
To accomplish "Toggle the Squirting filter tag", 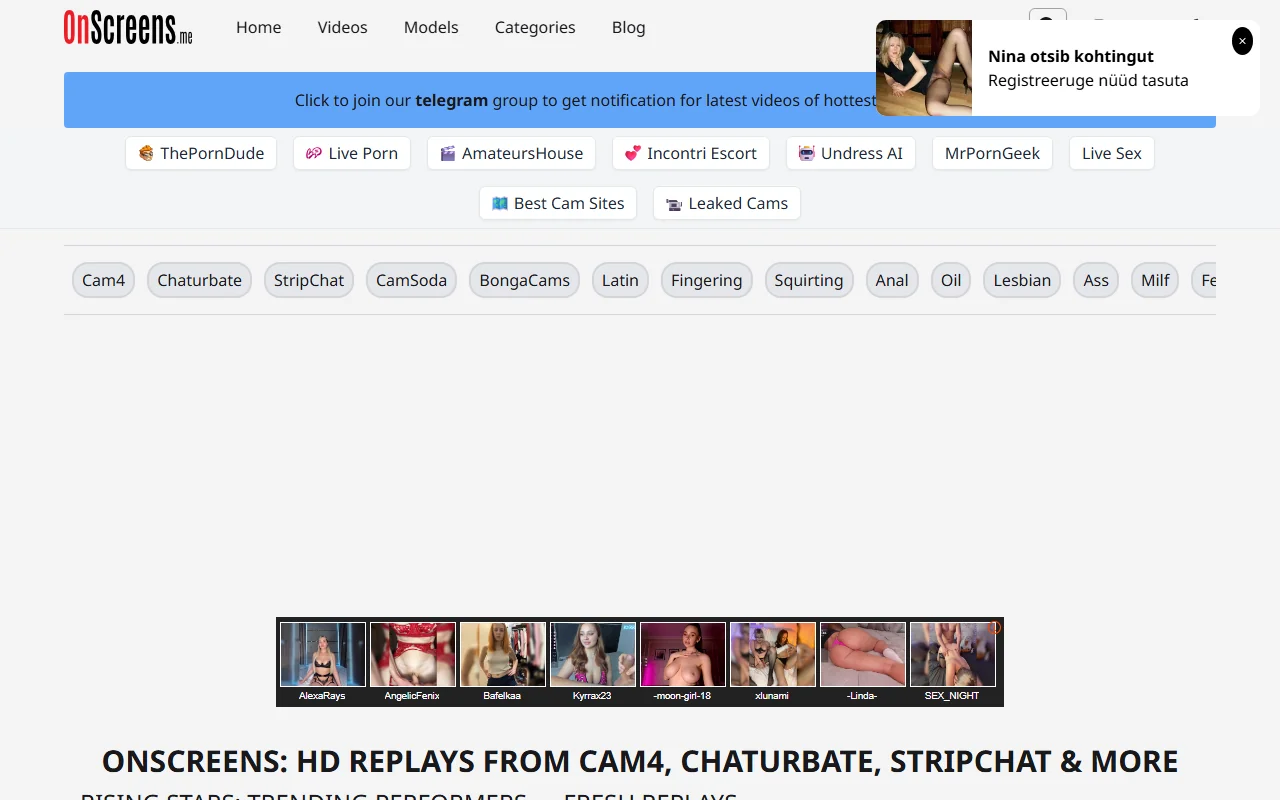I will coord(809,280).
